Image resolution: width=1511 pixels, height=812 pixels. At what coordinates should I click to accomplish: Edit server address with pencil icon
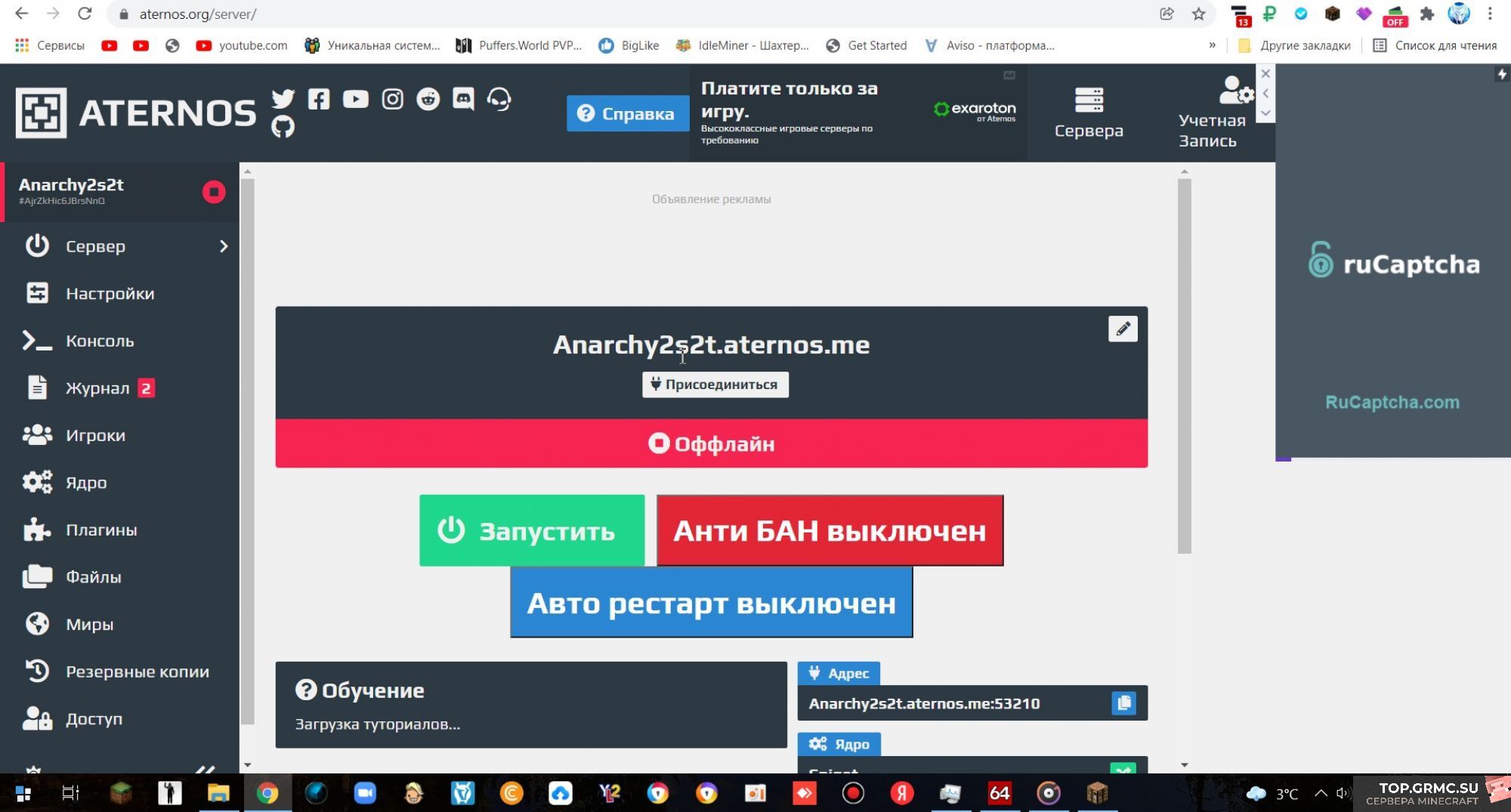point(1123,329)
